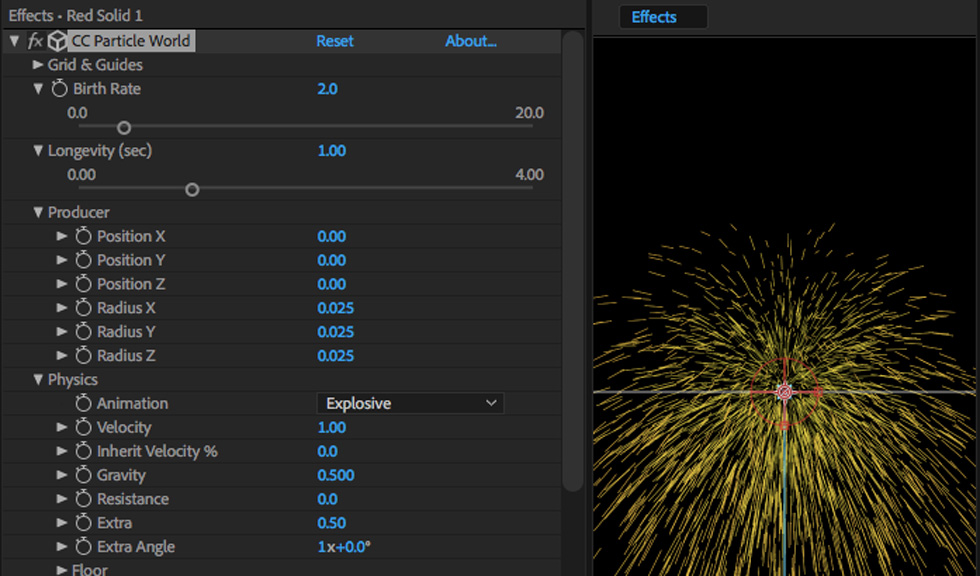Click the Resistance value 0.0

click(x=327, y=499)
